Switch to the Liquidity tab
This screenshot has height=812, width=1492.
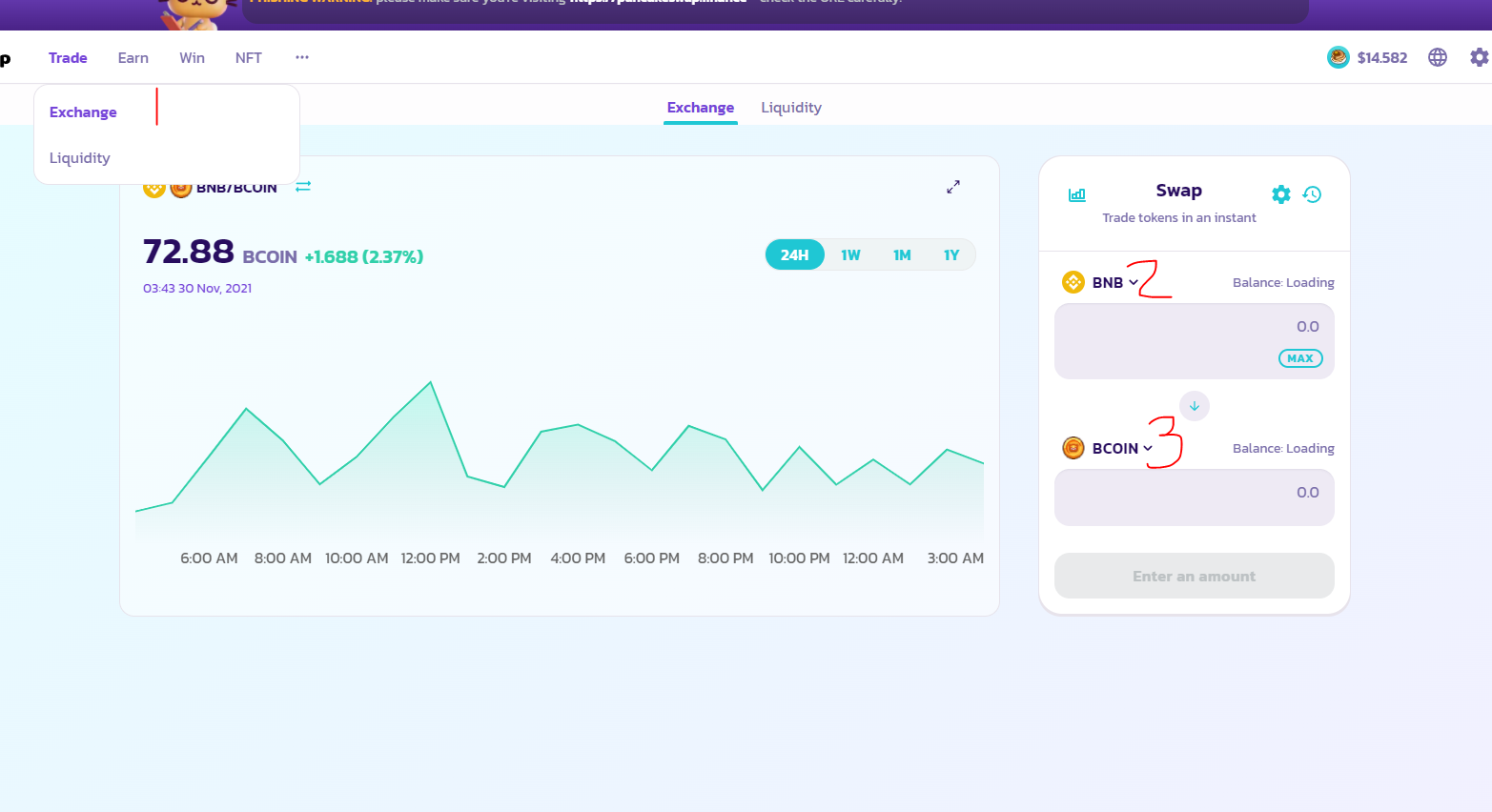(791, 108)
